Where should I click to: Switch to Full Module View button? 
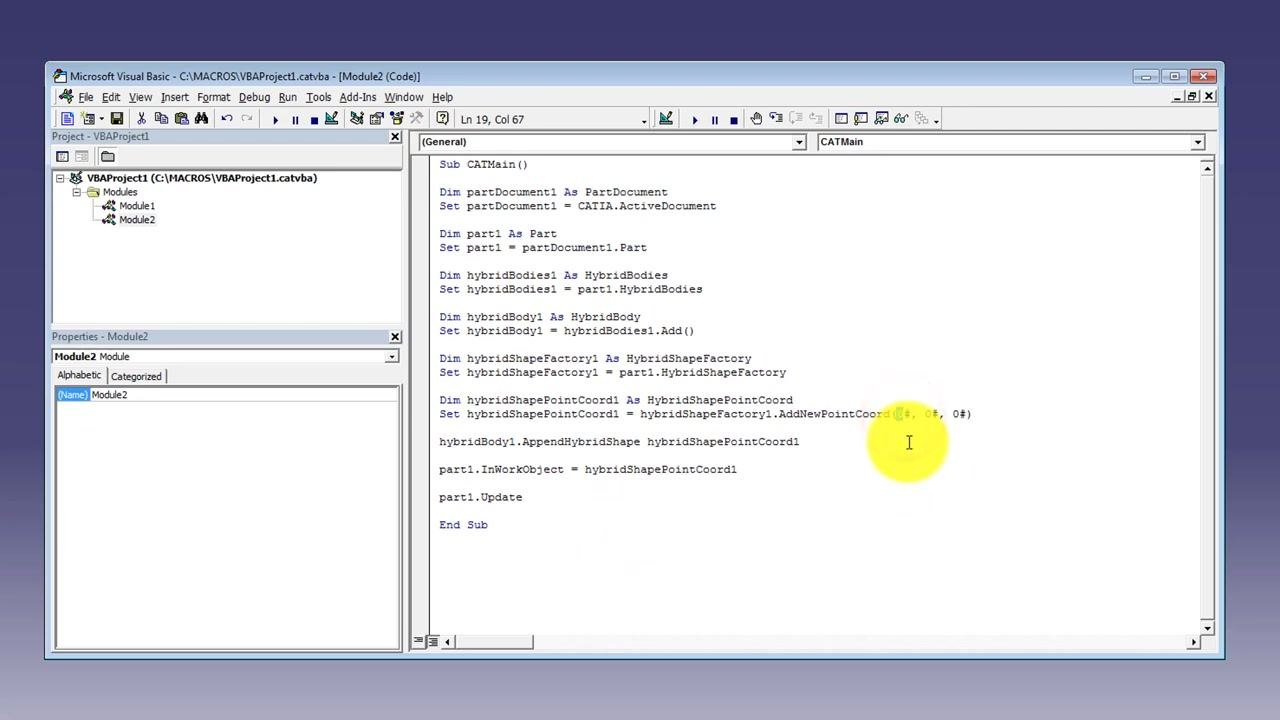(432, 642)
